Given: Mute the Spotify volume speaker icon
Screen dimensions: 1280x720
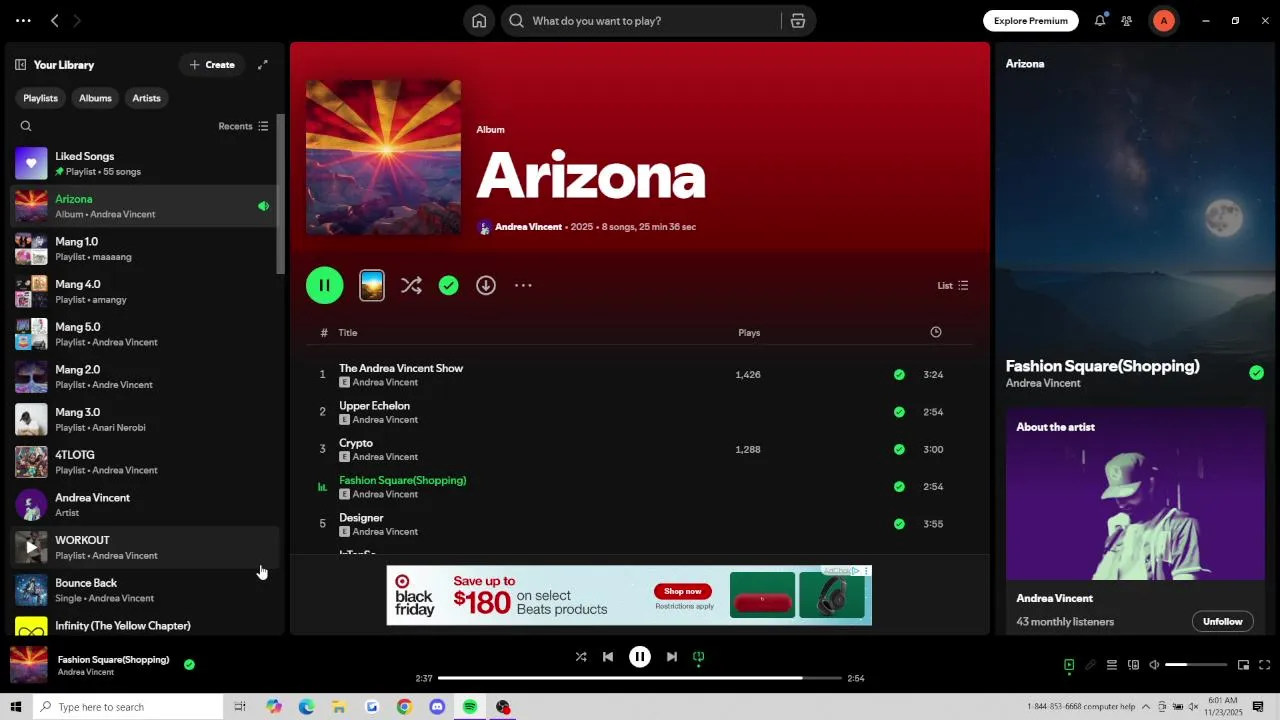Looking at the screenshot, I should (1154, 665).
